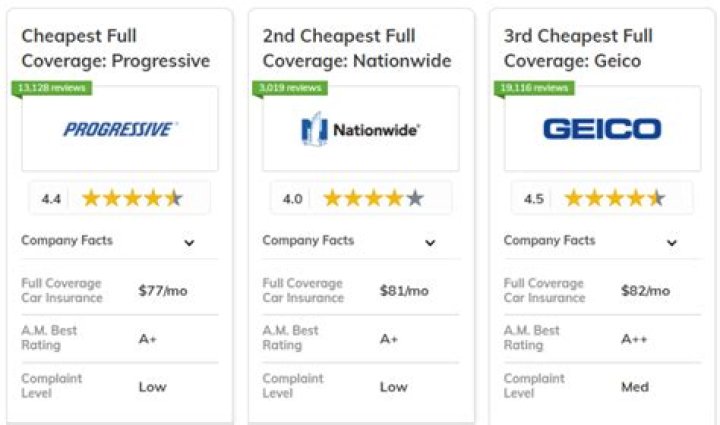720x425 pixels.
Task: Open Nationwide's 3,019 reviews badge
Action: pyautogui.click(x=291, y=88)
